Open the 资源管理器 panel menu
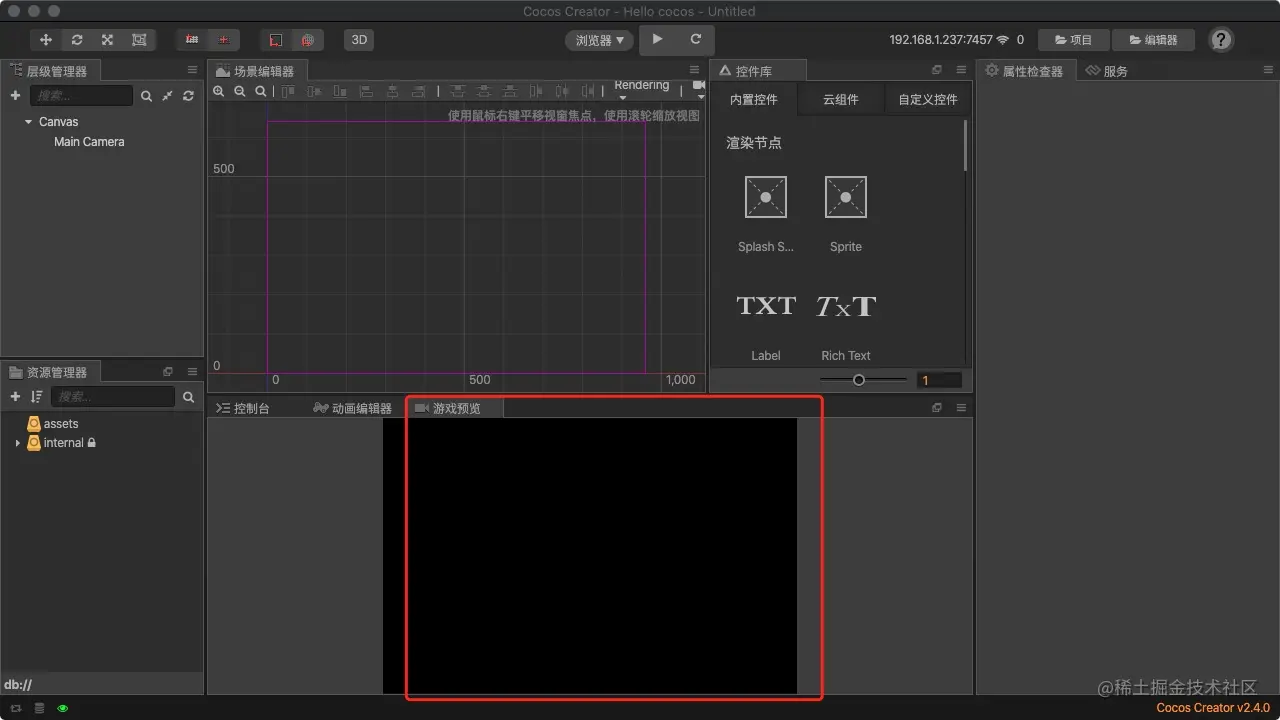 (x=192, y=371)
